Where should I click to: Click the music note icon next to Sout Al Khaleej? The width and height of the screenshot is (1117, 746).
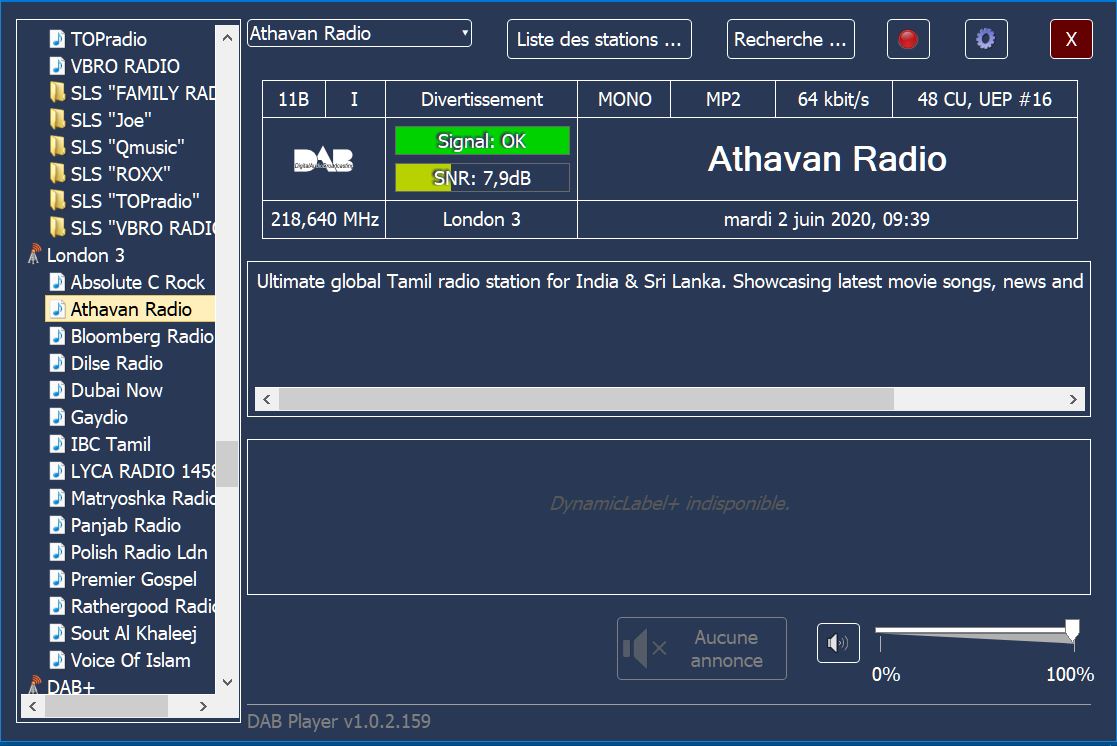point(57,633)
